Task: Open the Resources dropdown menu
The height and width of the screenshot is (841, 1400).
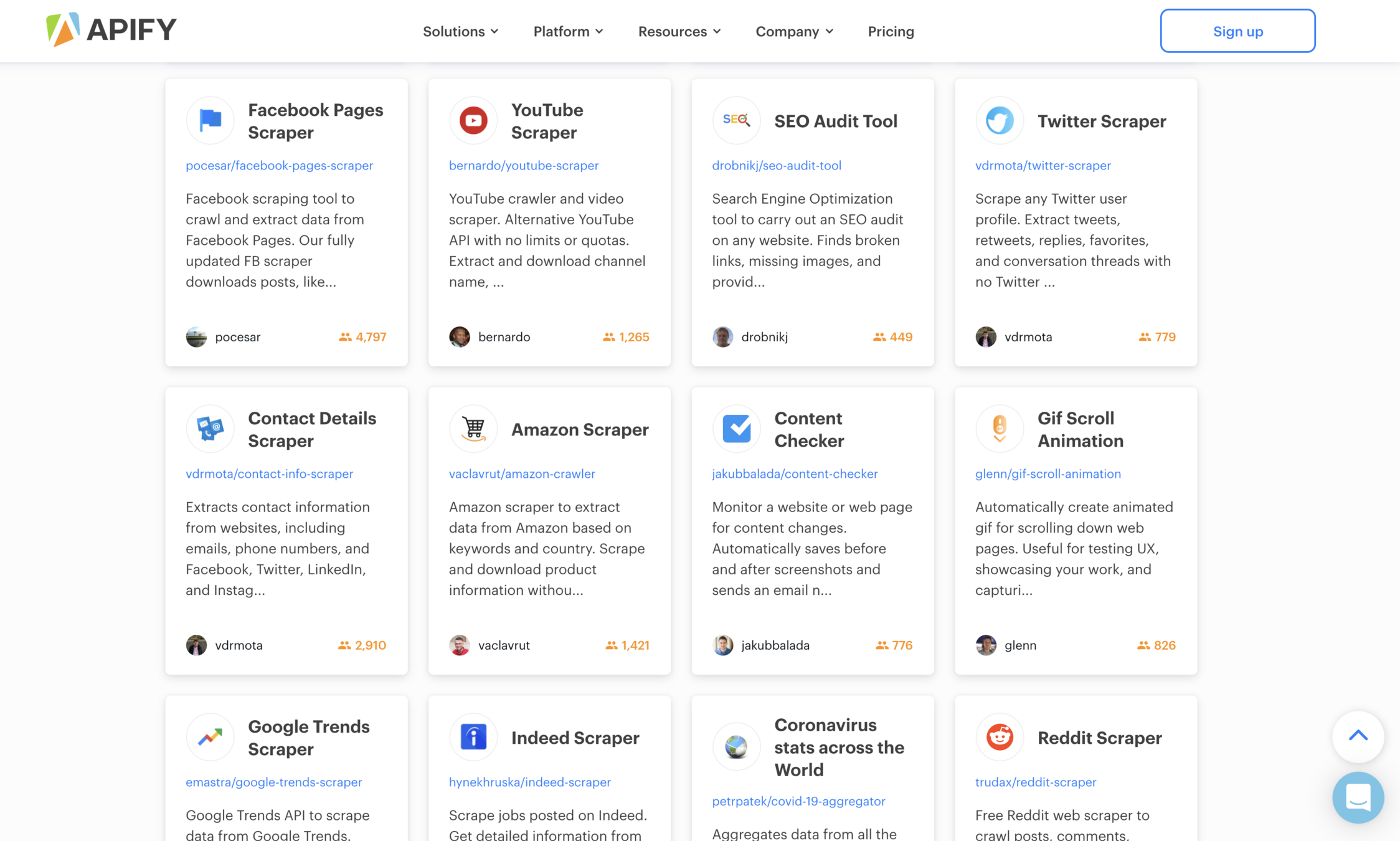Action: click(679, 31)
